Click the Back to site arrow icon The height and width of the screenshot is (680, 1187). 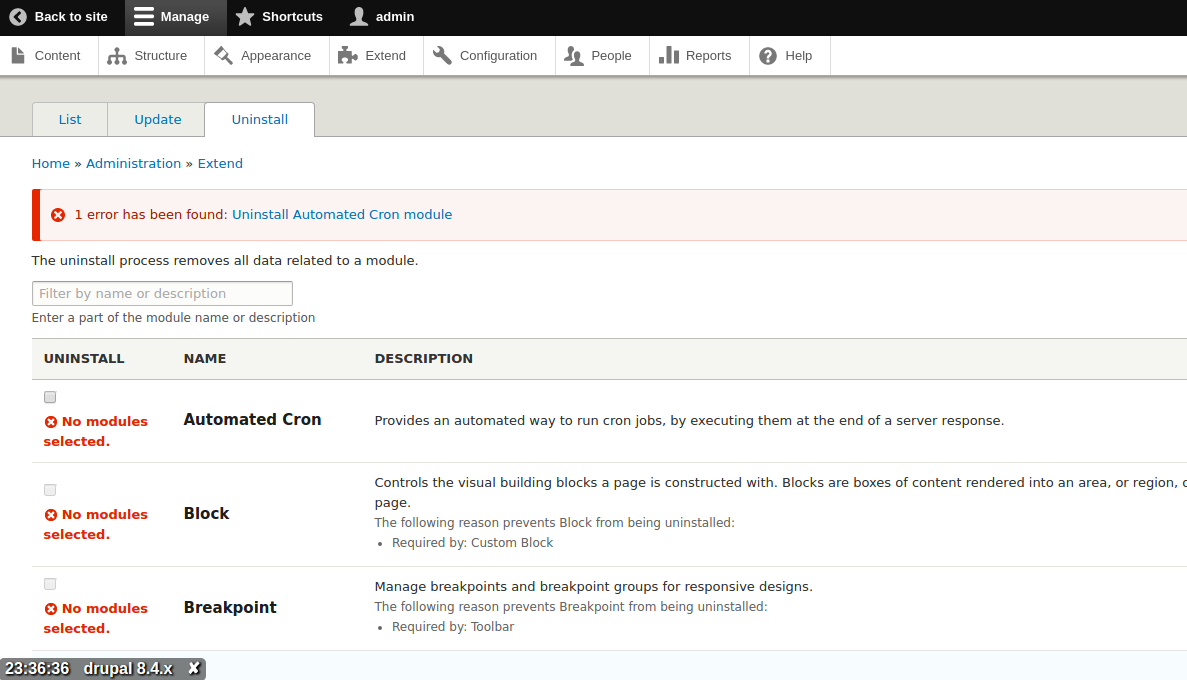click(x=17, y=17)
